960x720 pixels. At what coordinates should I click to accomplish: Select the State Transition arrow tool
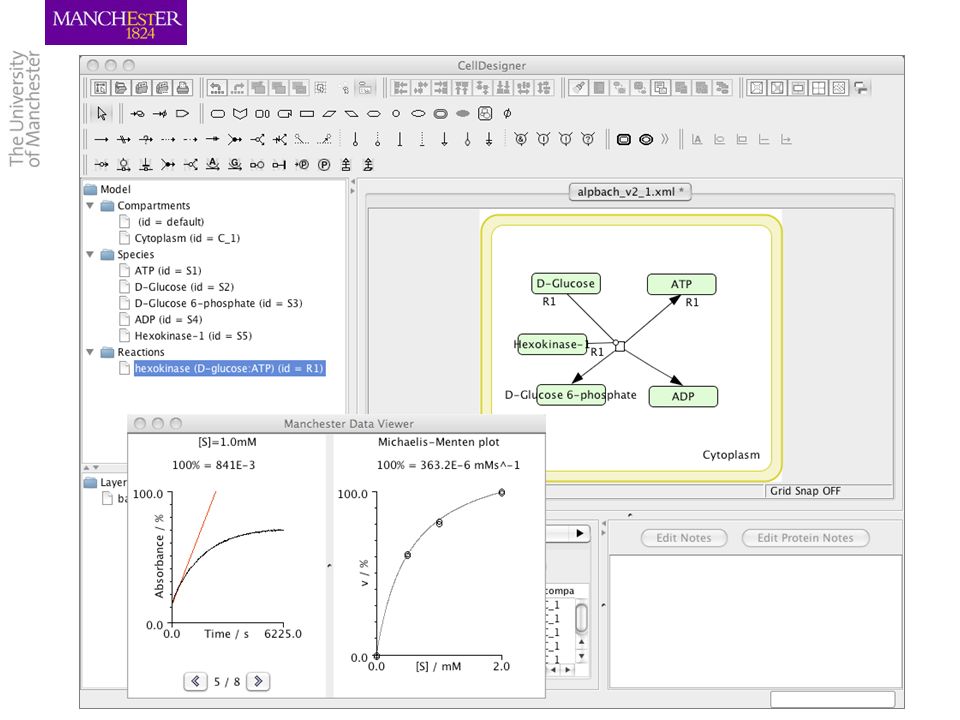[x=101, y=140]
